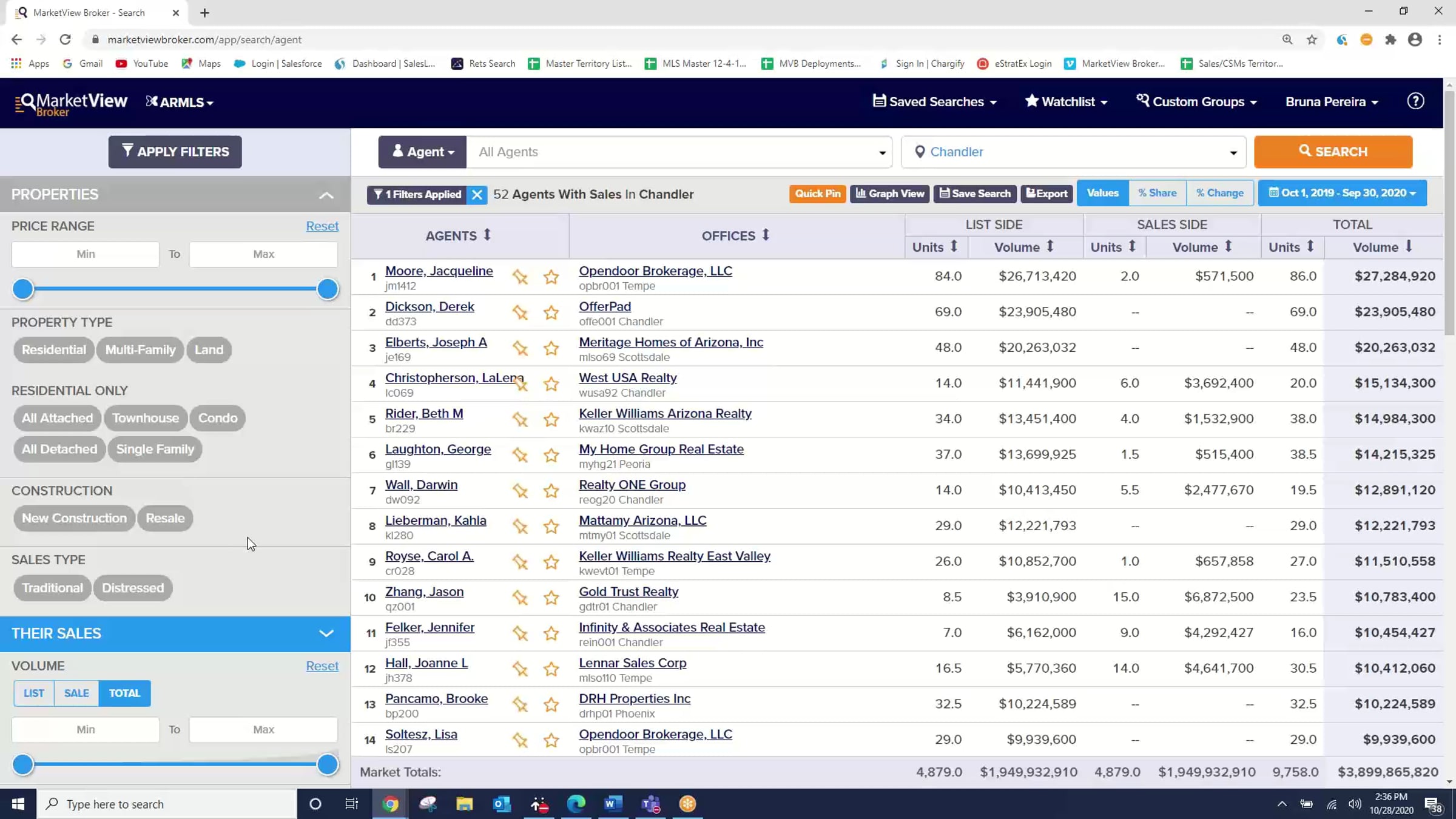
Task: Open Microsoft Word from taskbar
Action: pos(613,804)
